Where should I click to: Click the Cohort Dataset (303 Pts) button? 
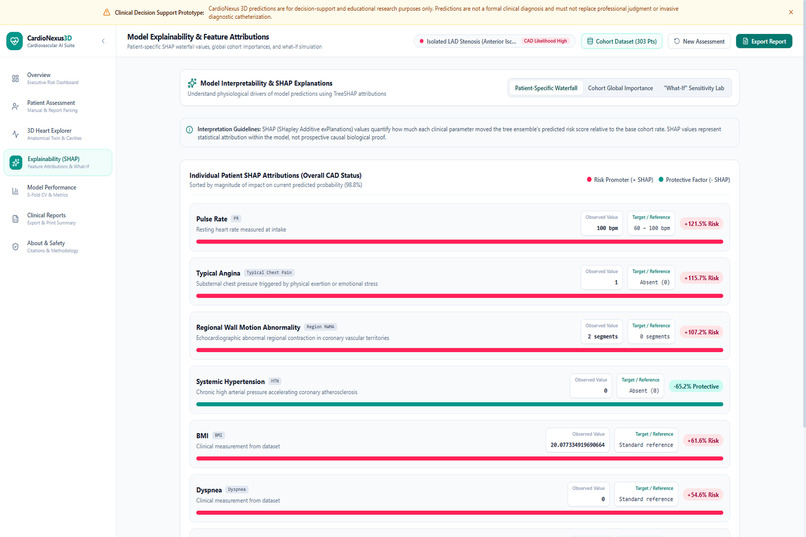[621, 41]
